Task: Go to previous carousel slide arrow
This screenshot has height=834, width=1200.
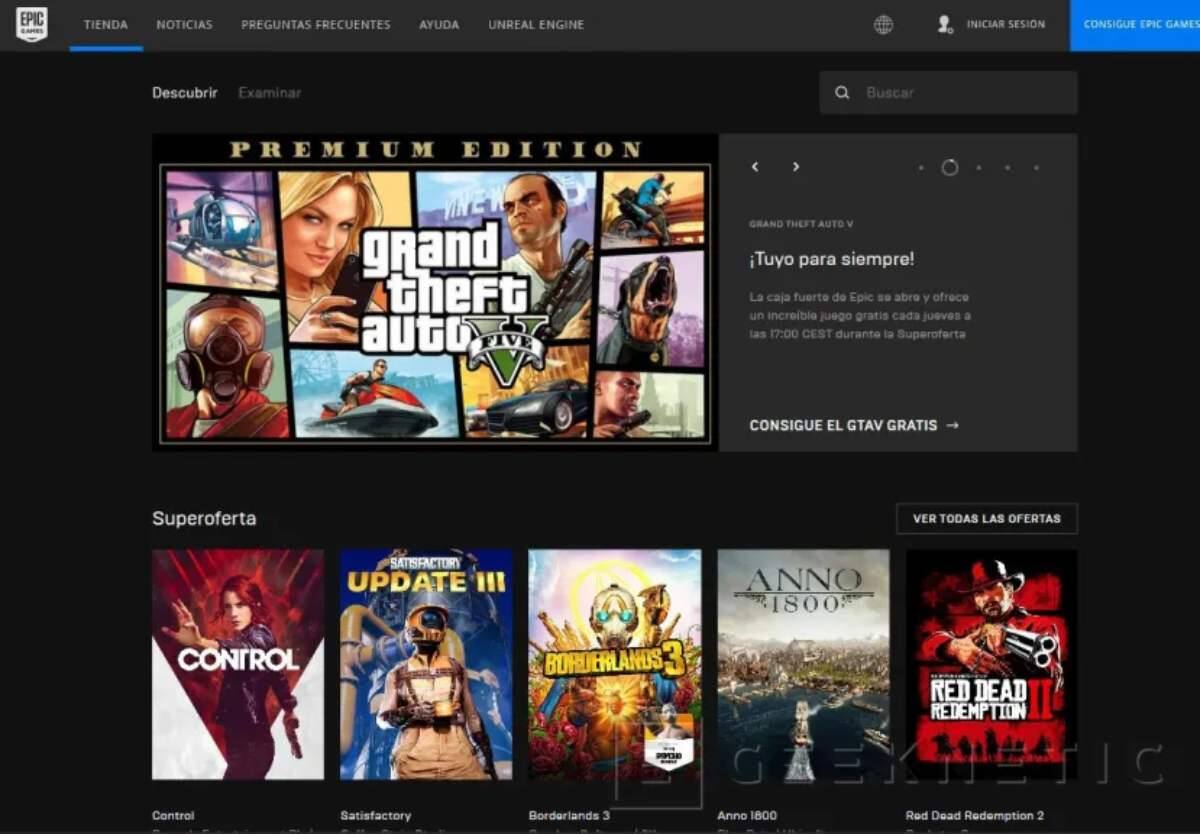Action: tap(755, 167)
